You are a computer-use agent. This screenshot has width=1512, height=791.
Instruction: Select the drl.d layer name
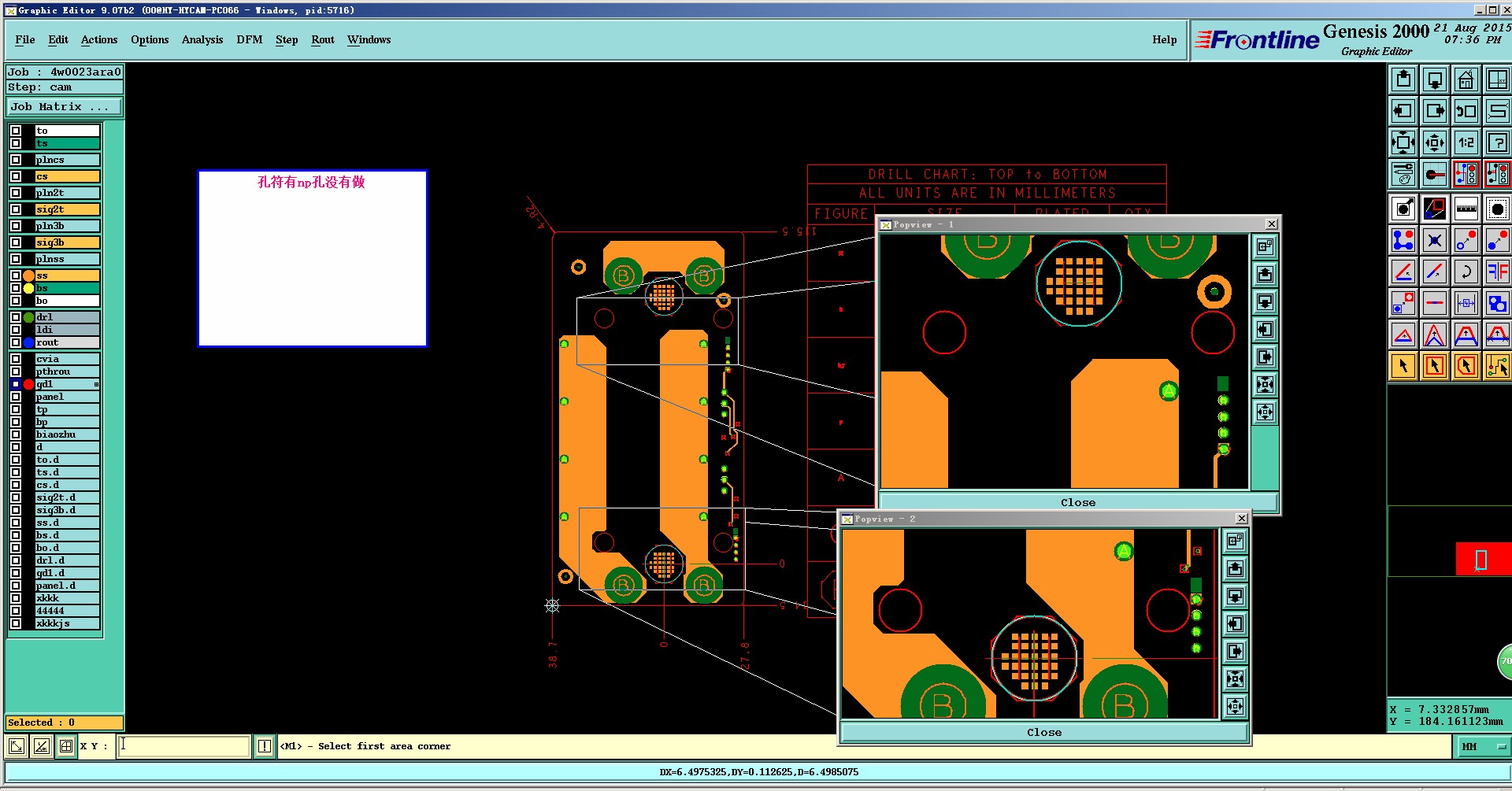pyautogui.click(x=68, y=560)
